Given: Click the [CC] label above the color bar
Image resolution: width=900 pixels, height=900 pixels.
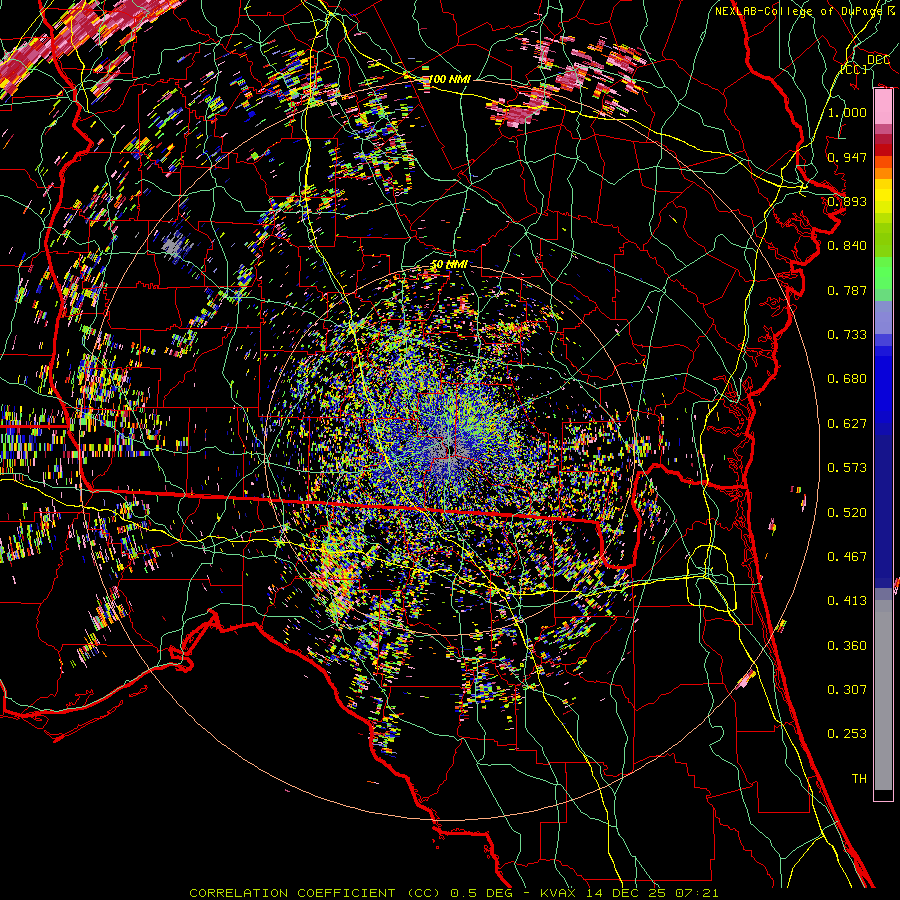Looking at the screenshot, I should (x=854, y=69).
